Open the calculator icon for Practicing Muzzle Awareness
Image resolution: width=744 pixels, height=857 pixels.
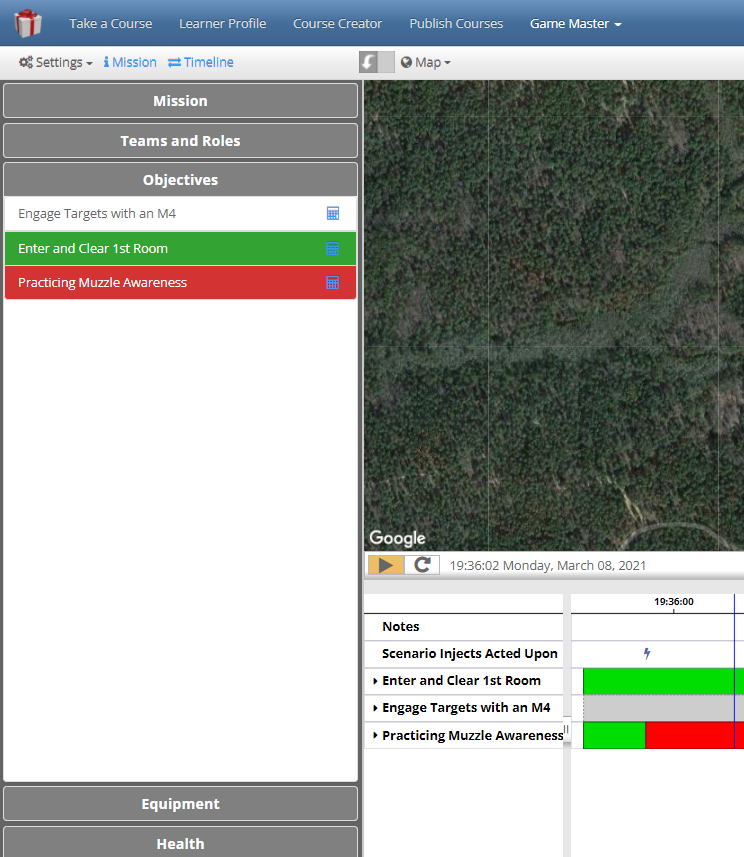(x=332, y=282)
